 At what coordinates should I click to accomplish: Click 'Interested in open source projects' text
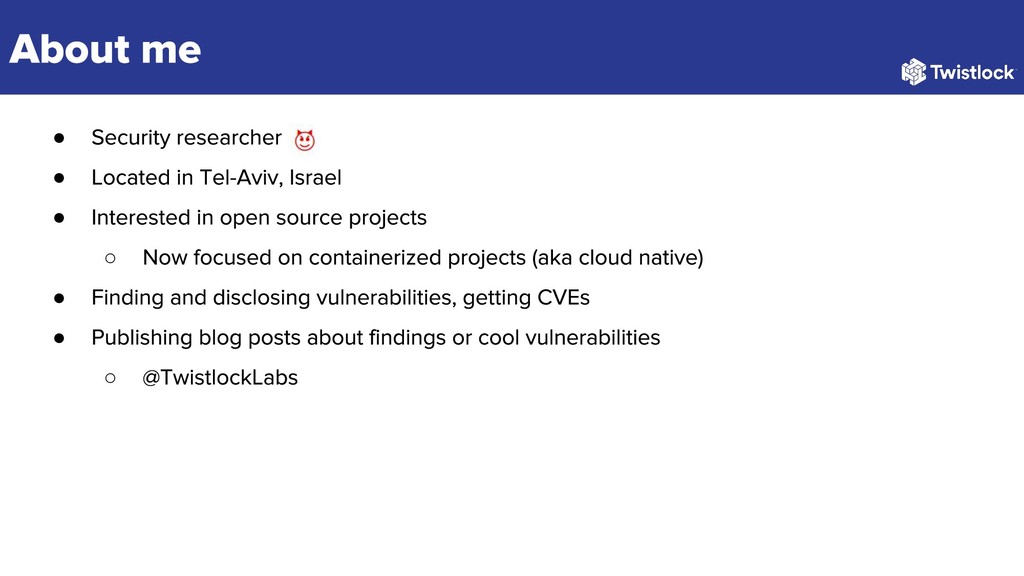tap(259, 217)
